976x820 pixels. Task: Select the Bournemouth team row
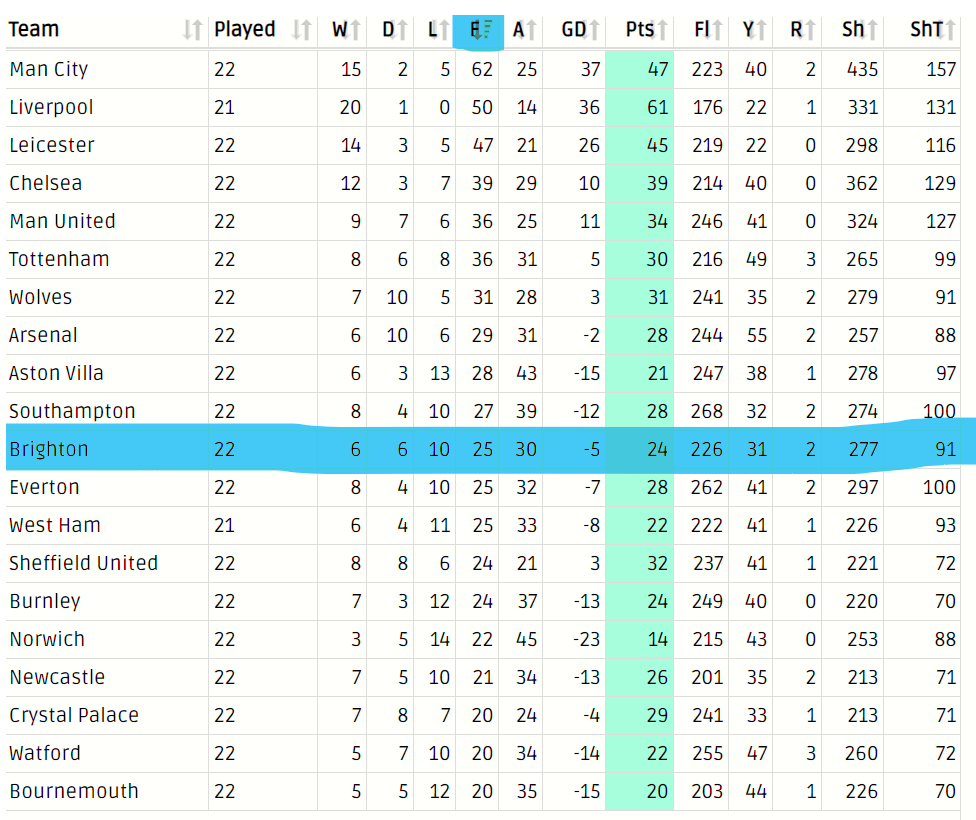pyautogui.click(x=483, y=791)
